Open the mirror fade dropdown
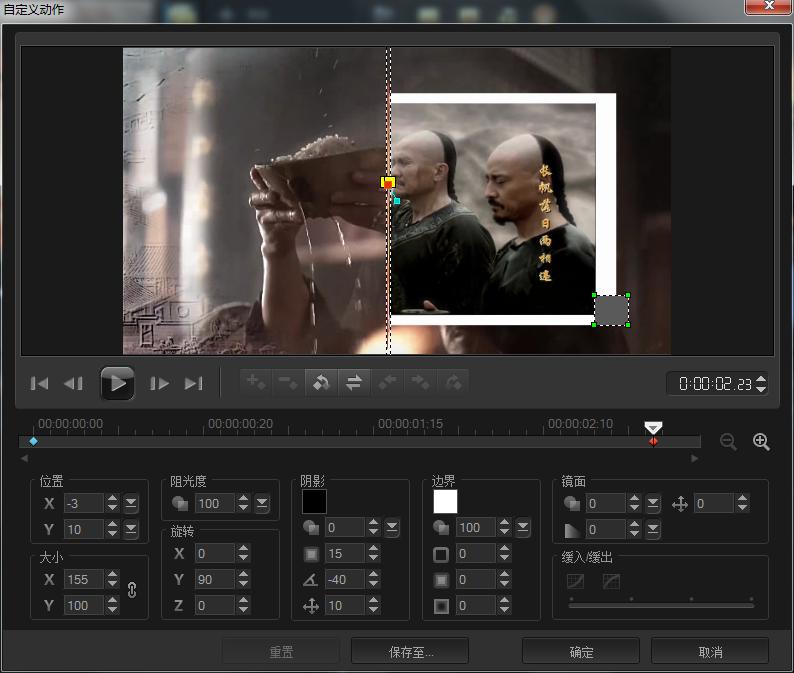 [x=653, y=530]
